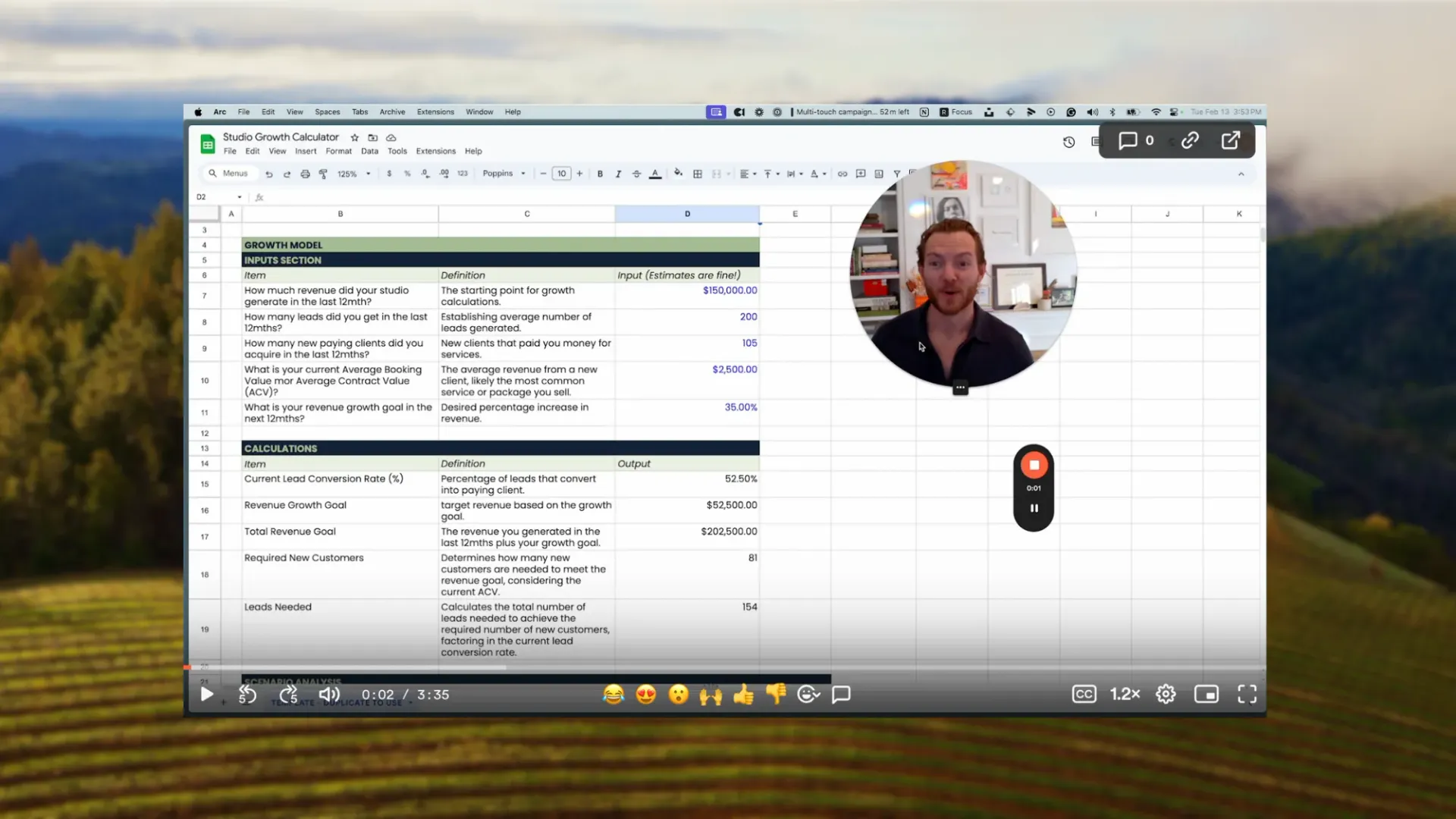1456x819 pixels.
Task: Open the video comments counter
Action: pos(1136,140)
